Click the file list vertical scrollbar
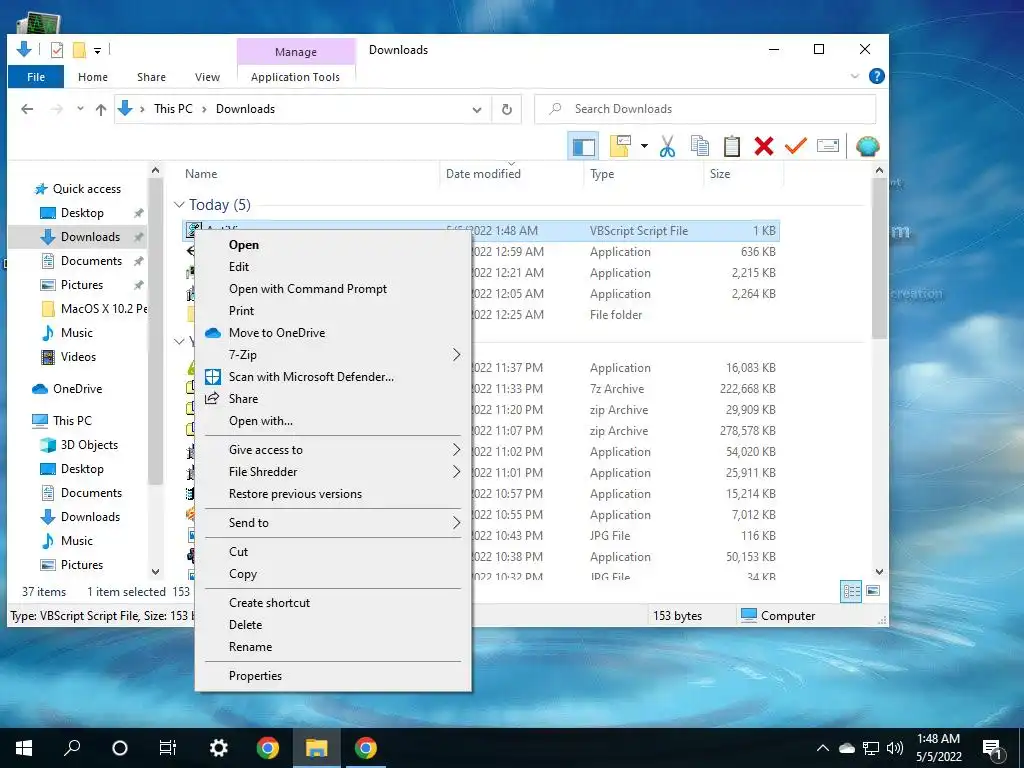Screen dimensions: 1024x768 coord(879,259)
